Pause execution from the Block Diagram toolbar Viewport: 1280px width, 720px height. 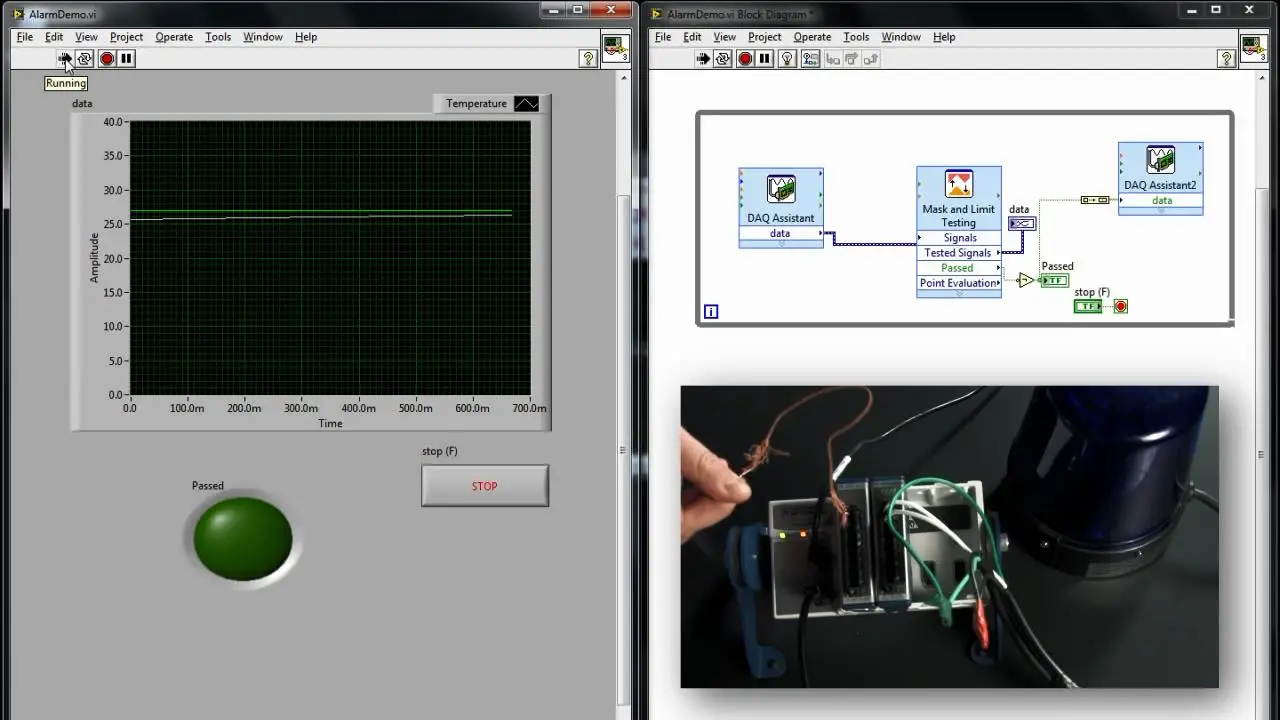pos(765,59)
